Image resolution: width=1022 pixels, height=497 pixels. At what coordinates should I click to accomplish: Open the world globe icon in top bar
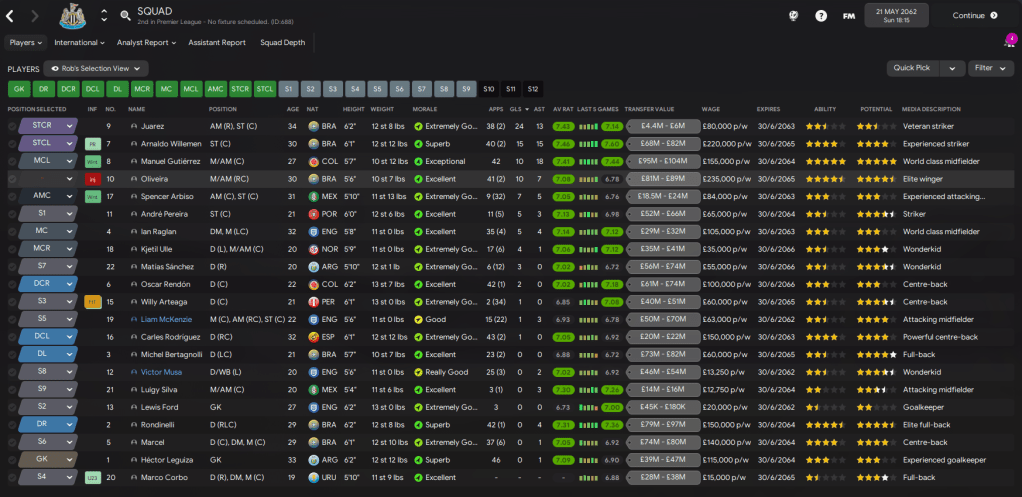[x=793, y=16]
